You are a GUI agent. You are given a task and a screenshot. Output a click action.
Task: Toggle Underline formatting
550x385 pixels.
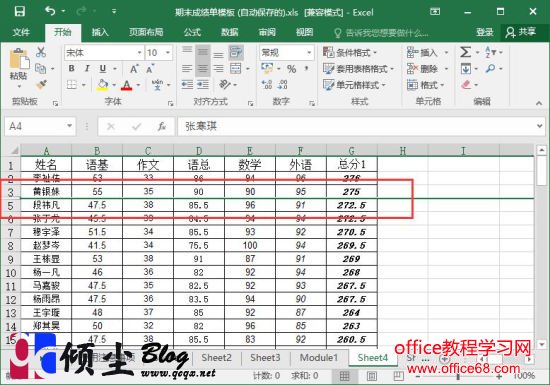click(102, 68)
